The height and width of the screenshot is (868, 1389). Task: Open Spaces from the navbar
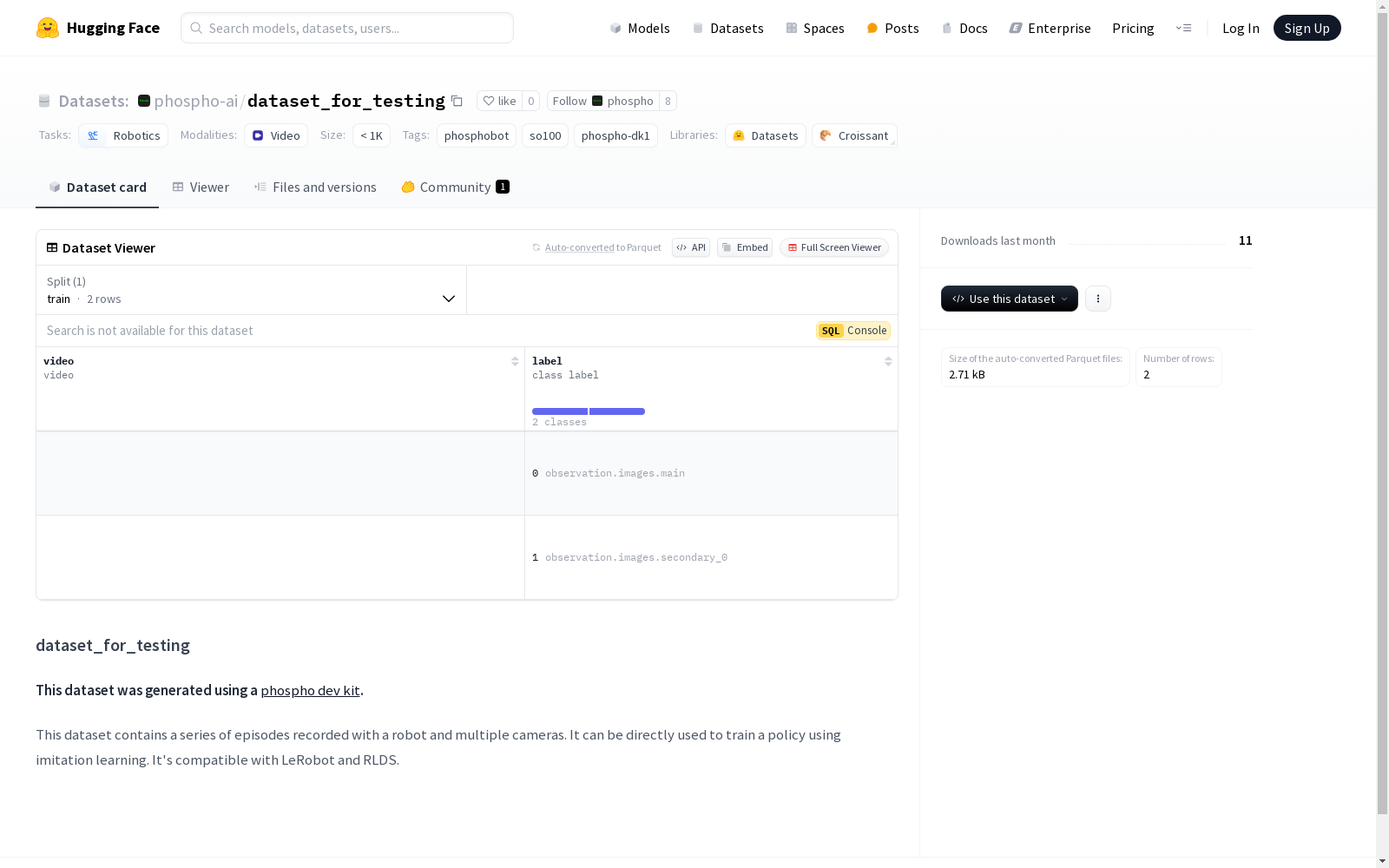815,28
